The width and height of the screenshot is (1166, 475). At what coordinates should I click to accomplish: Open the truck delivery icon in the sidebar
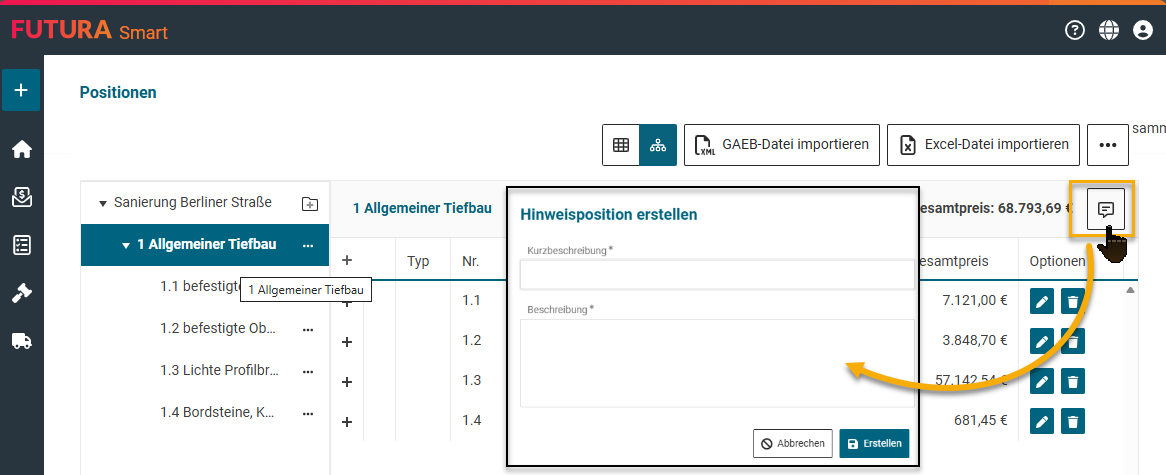21,341
